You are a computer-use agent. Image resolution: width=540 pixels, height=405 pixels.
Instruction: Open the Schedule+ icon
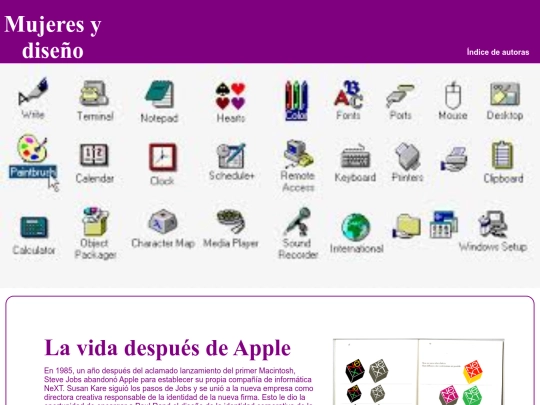click(231, 156)
